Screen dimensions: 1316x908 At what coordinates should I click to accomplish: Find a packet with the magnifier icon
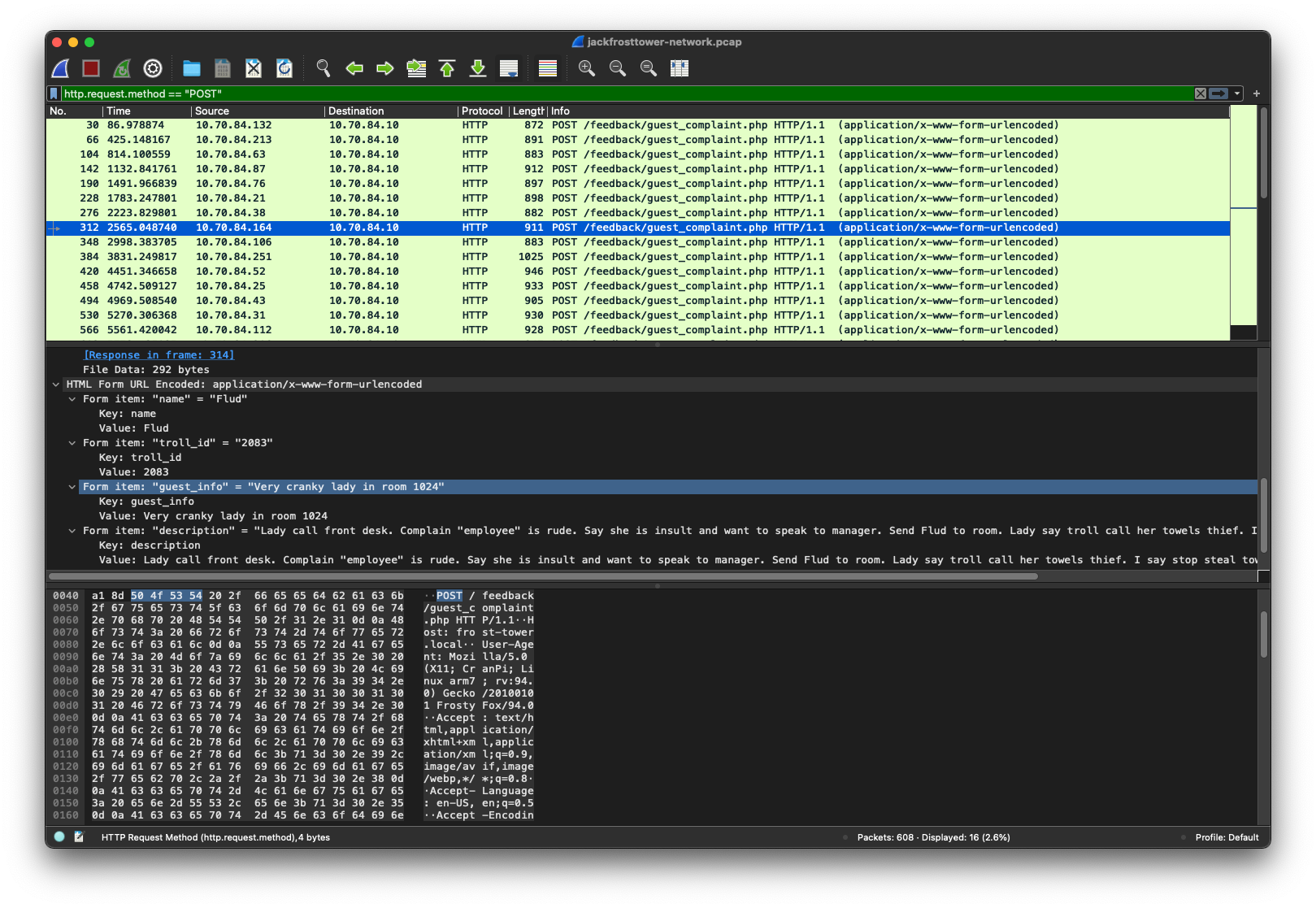coord(324,69)
